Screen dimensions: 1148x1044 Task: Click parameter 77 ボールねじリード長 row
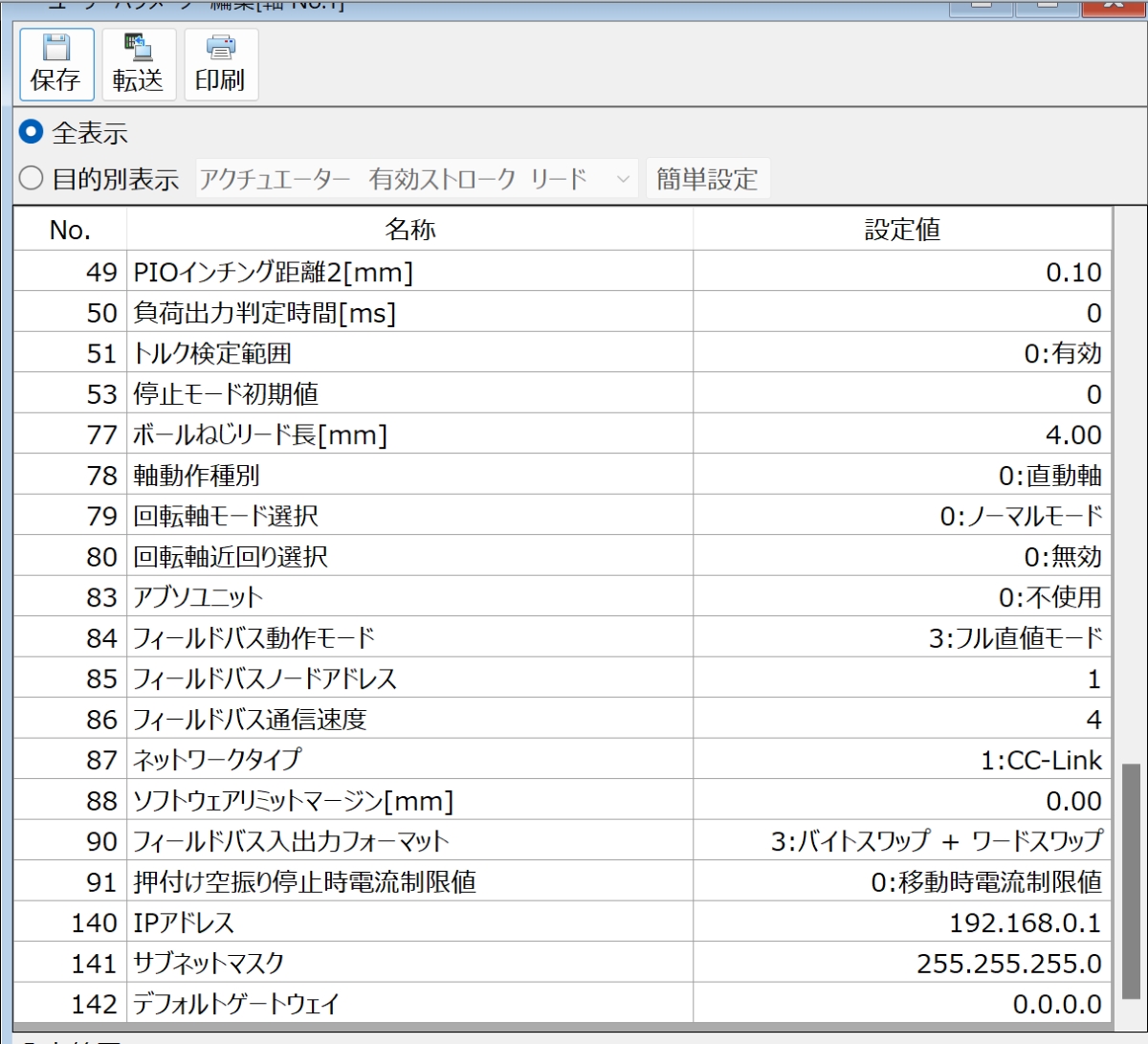click(383, 433)
